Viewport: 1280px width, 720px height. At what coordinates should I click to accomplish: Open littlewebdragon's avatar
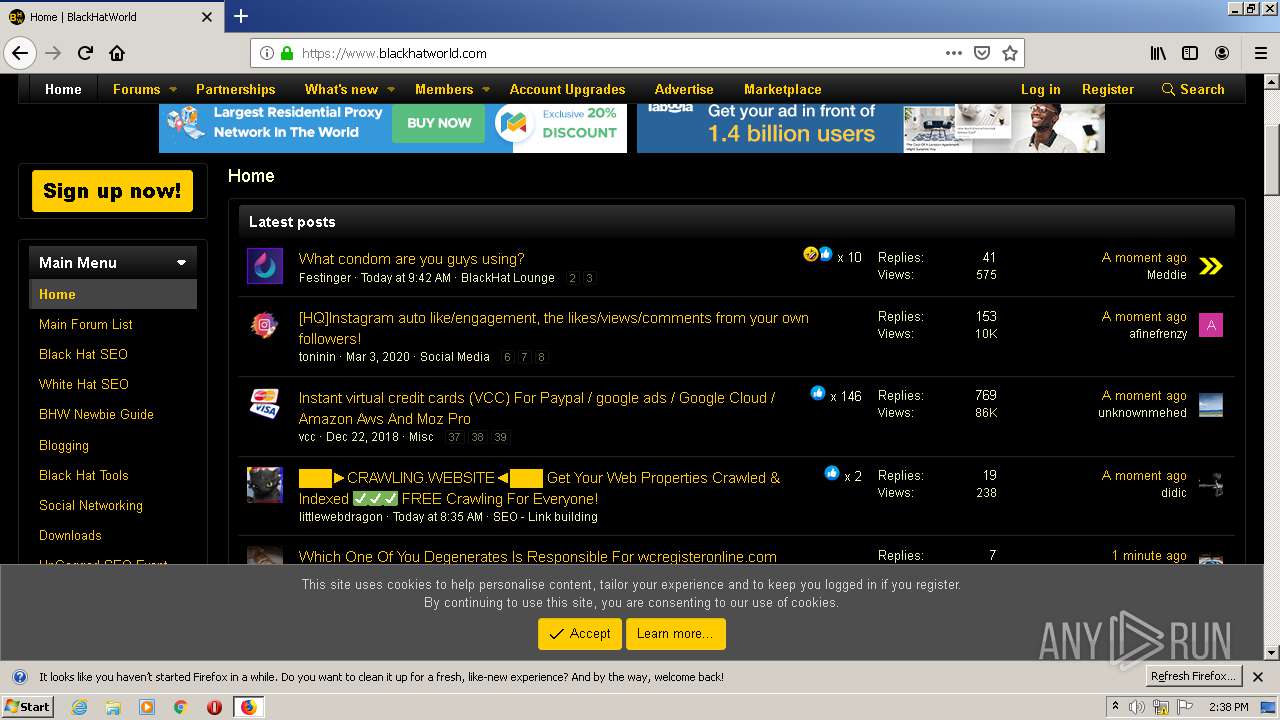265,485
